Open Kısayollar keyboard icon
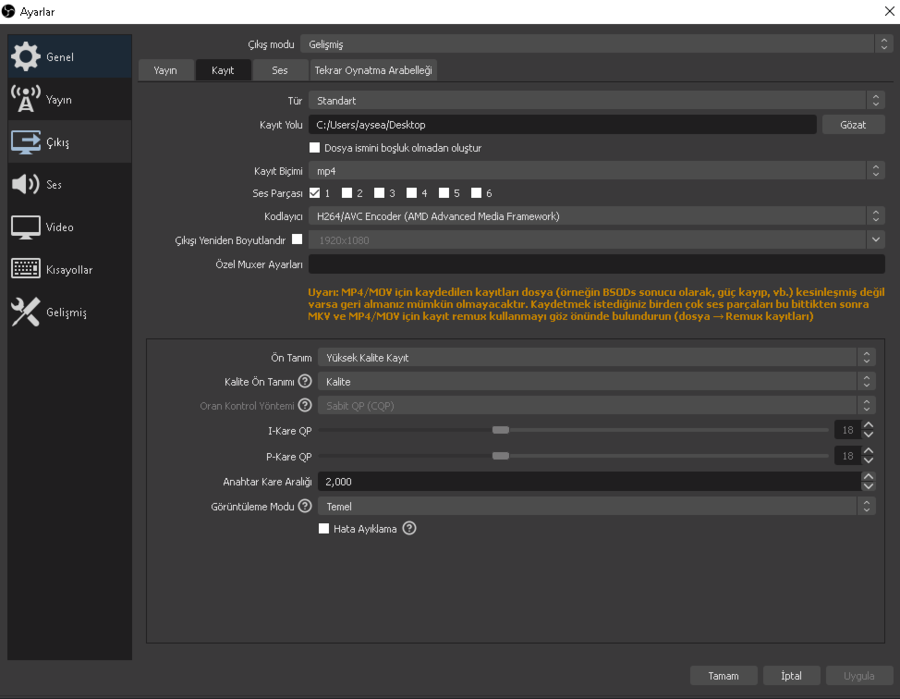 26,270
